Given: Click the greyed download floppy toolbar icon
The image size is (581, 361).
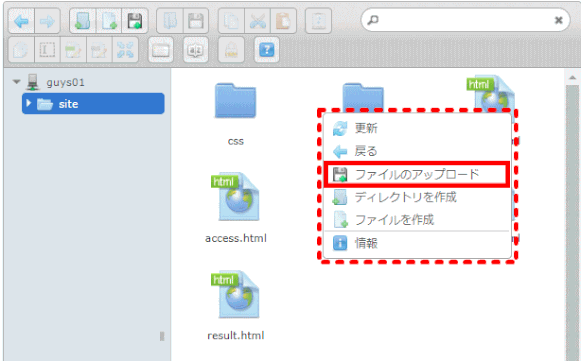Looking at the screenshot, I should tap(196, 21).
